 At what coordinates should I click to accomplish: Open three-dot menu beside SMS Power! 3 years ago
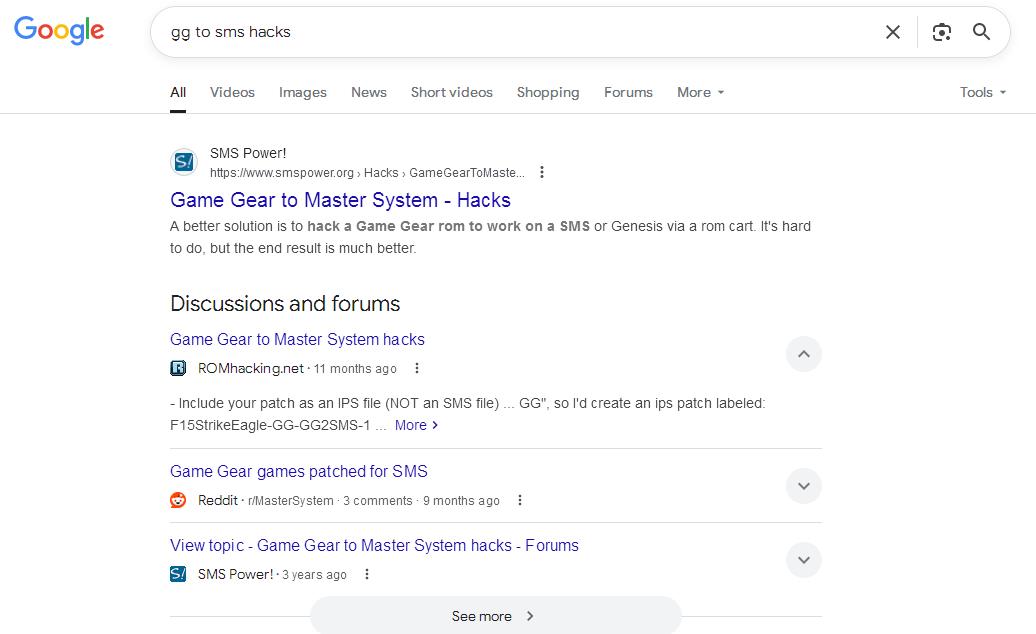(367, 574)
